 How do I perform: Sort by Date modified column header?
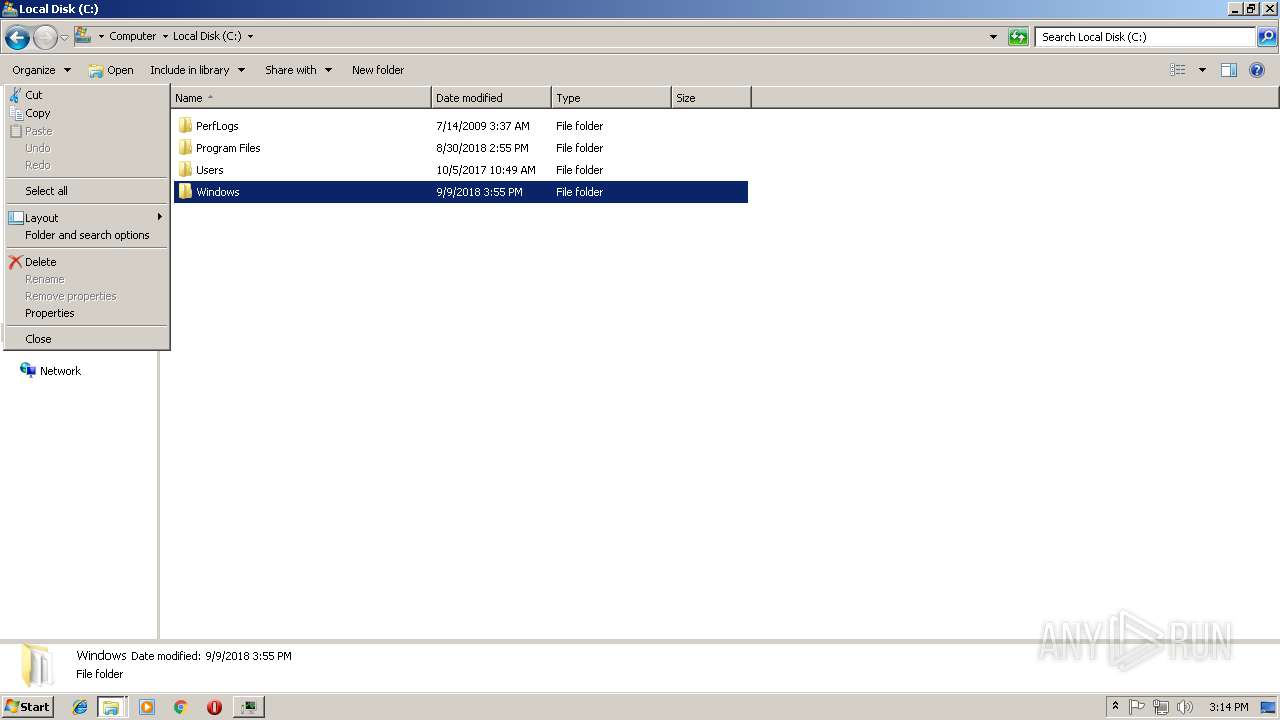(x=491, y=98)
